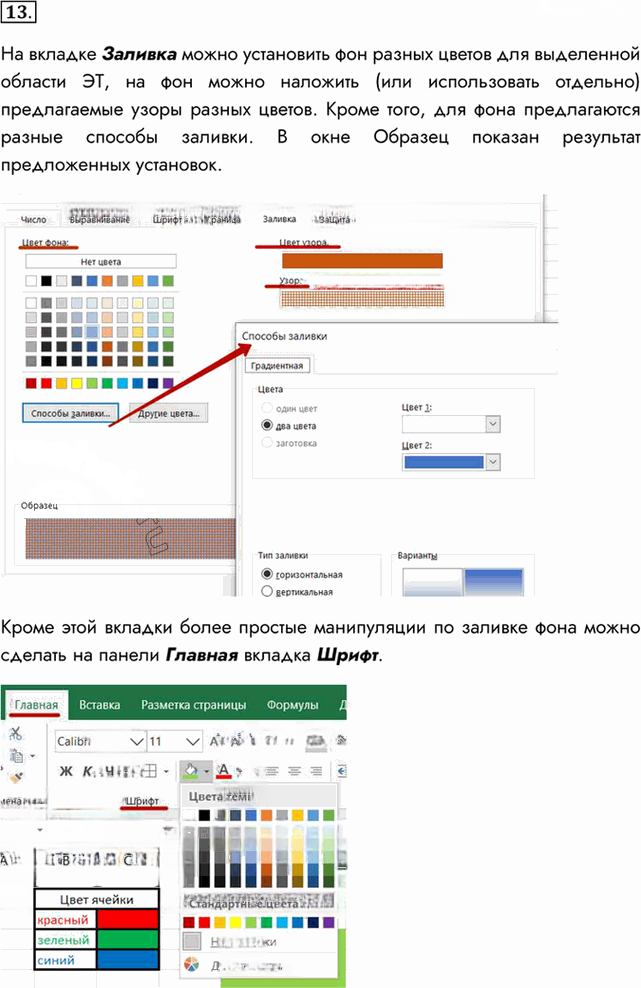Select 'заготовка' radio option

pyautogui.click(x=267, y=443)
